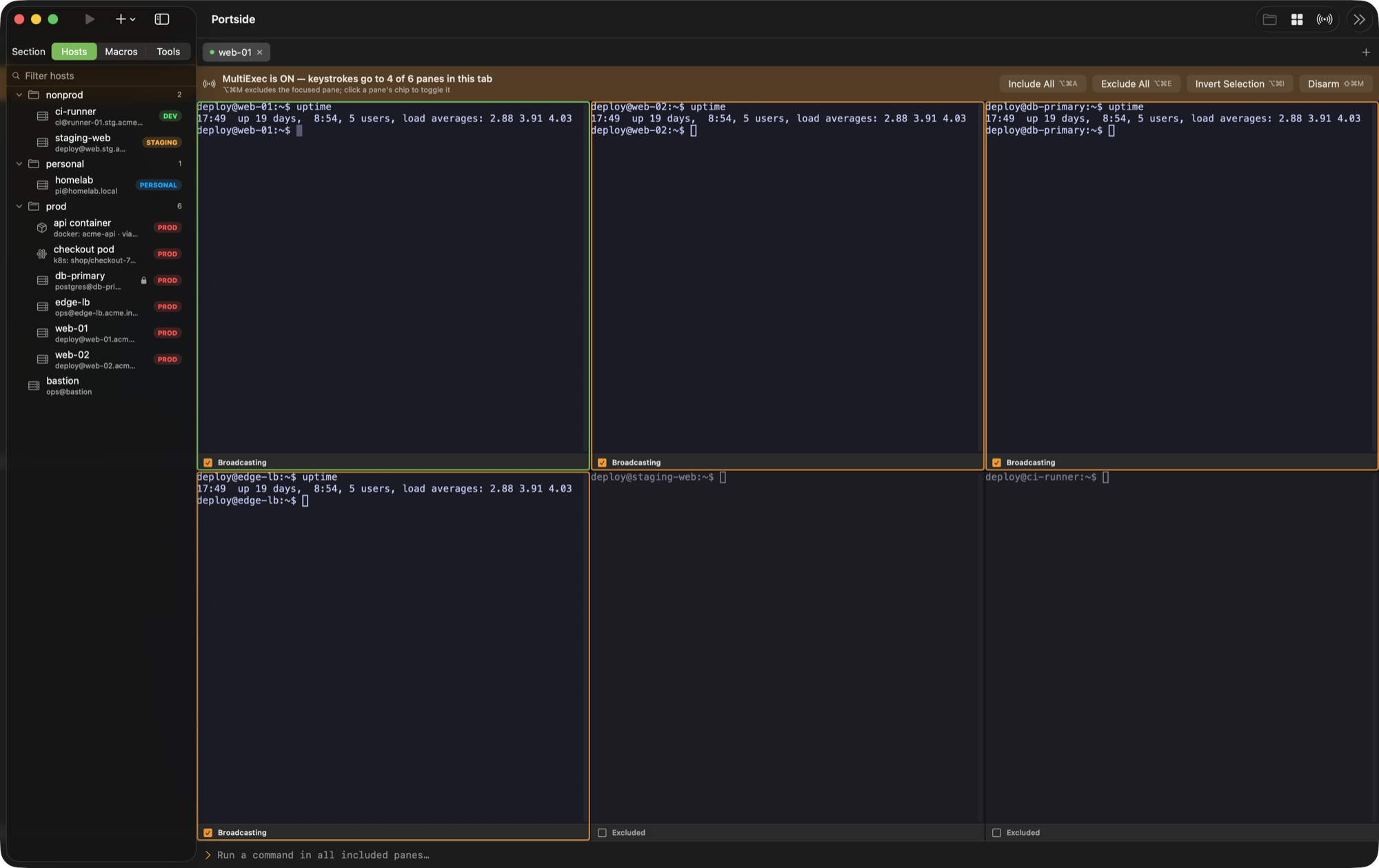Image resolution: width=1379 pixels, height=868 pixels.
Task: Select the web-02 host in sidebar
Action: point(101,360)
